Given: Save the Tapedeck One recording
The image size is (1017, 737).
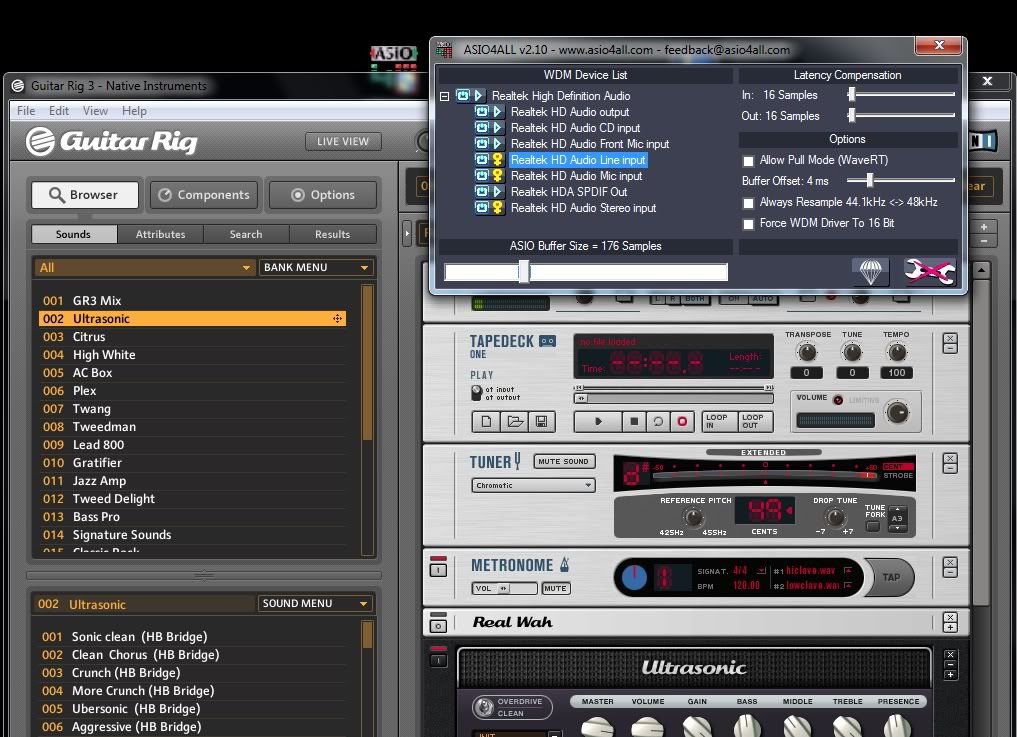Looking at the screenshot, I should [x=542, y=422].
